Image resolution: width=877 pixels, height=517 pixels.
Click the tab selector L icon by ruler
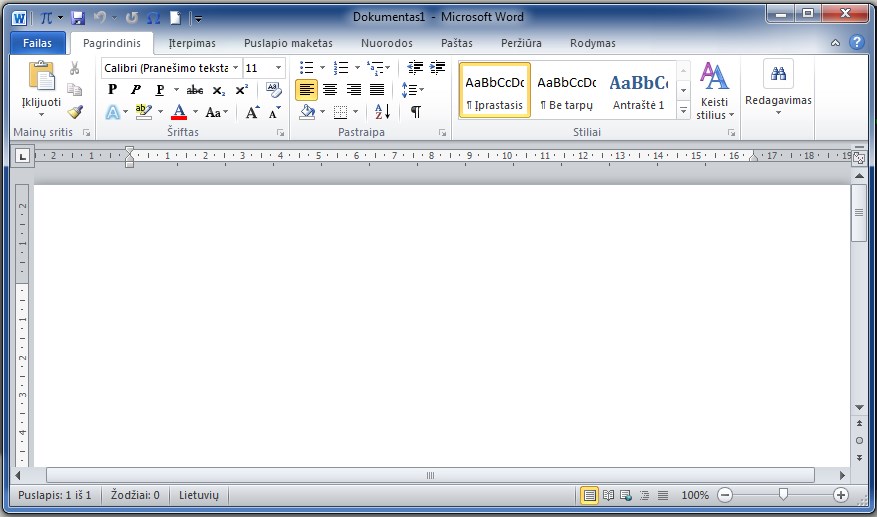22,156
